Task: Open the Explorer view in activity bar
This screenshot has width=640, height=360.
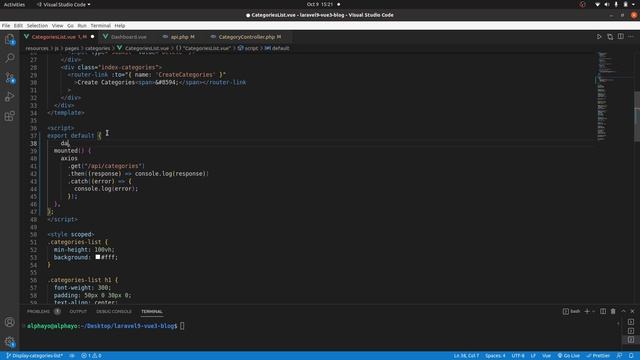Action: pos(10,40)
